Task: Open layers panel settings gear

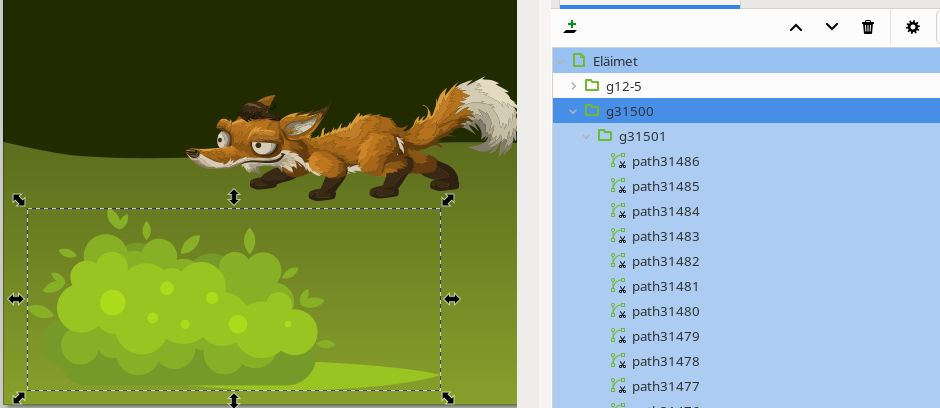Action: click(x=912, y=27)
